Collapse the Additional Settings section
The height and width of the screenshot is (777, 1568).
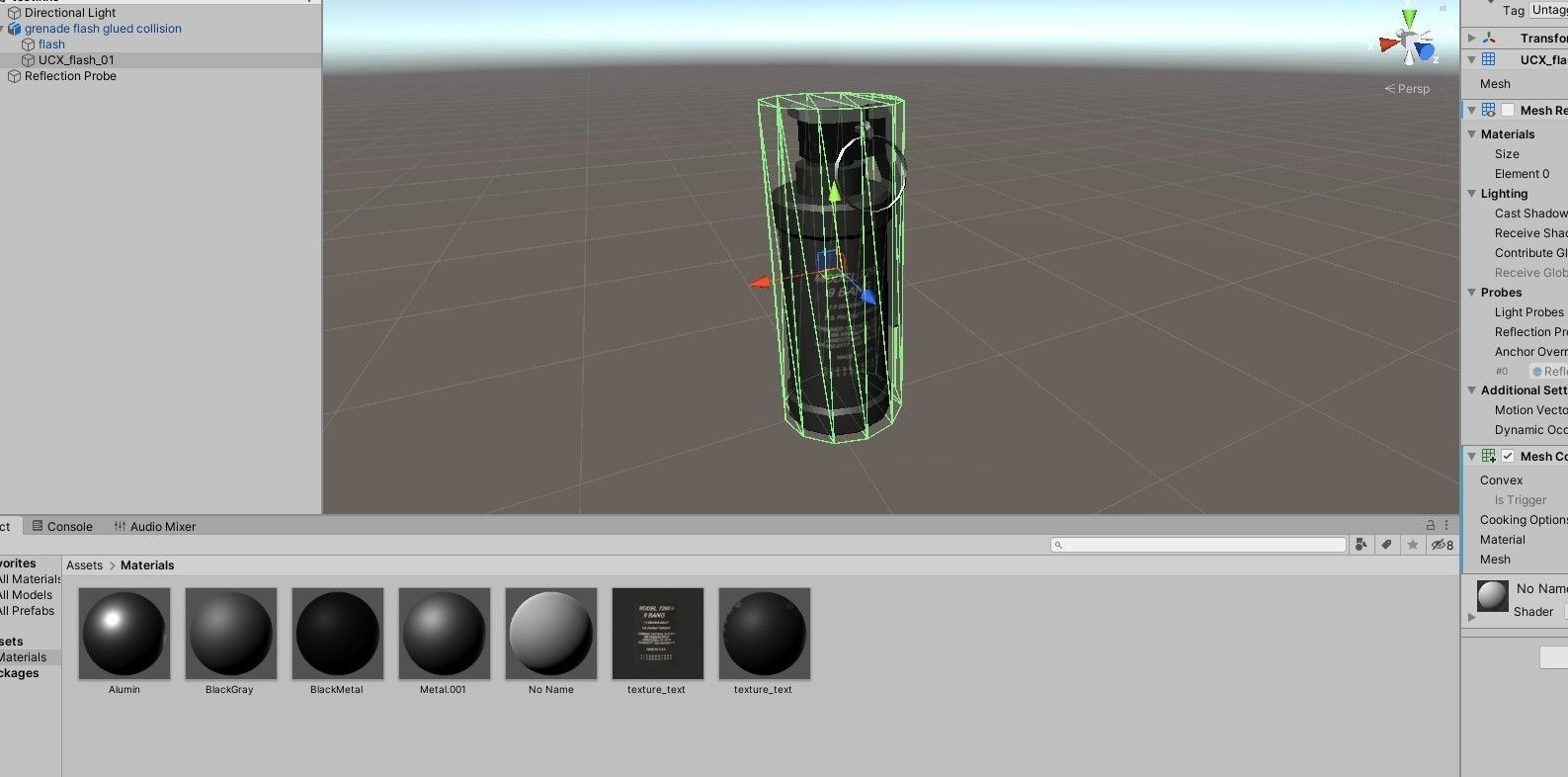coord(1471,390)
